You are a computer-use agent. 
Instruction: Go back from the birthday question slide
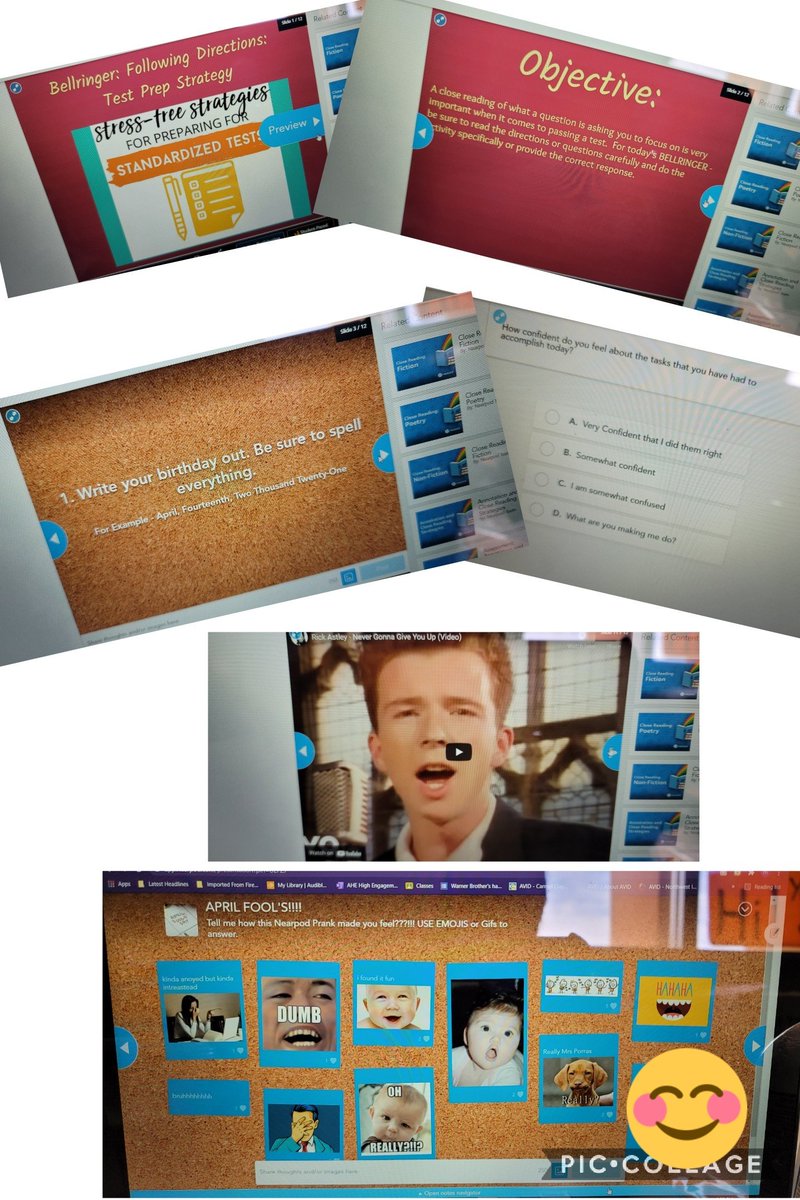(x=55, y=540)
